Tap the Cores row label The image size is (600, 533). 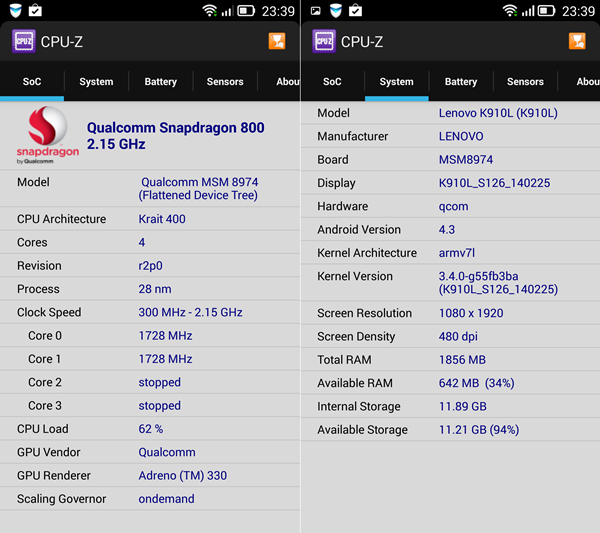[x=32, y=242]
